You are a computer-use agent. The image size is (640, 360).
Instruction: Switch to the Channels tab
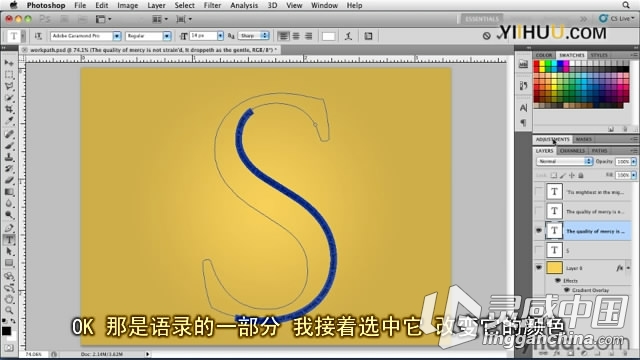point(572,151)
